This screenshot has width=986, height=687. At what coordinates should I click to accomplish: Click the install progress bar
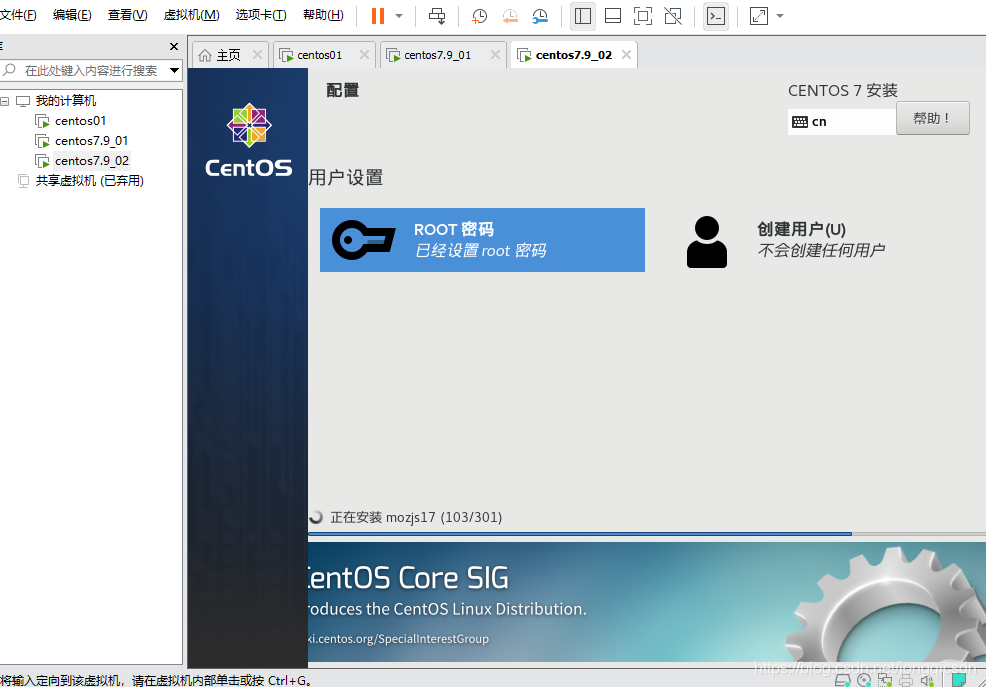pos(647,534)
